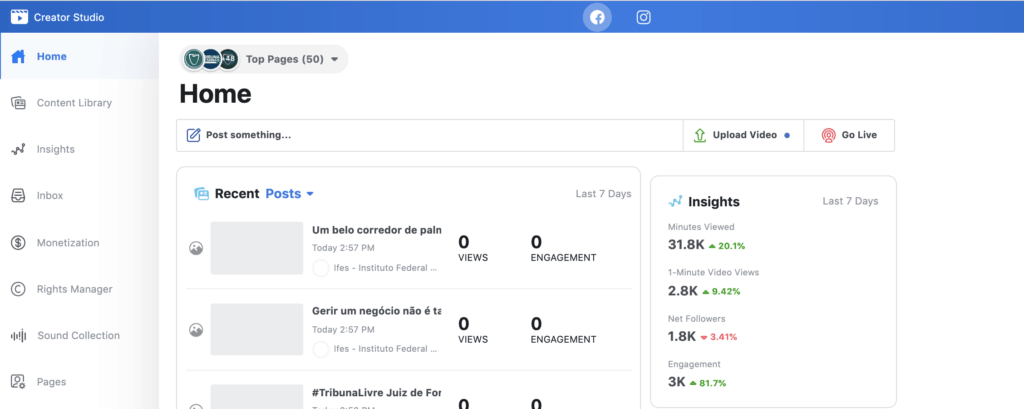Viewport: 1024px width, 409px height.
Task: Click the Minutes Viewed 31.8K value
Action: (686, 245)
